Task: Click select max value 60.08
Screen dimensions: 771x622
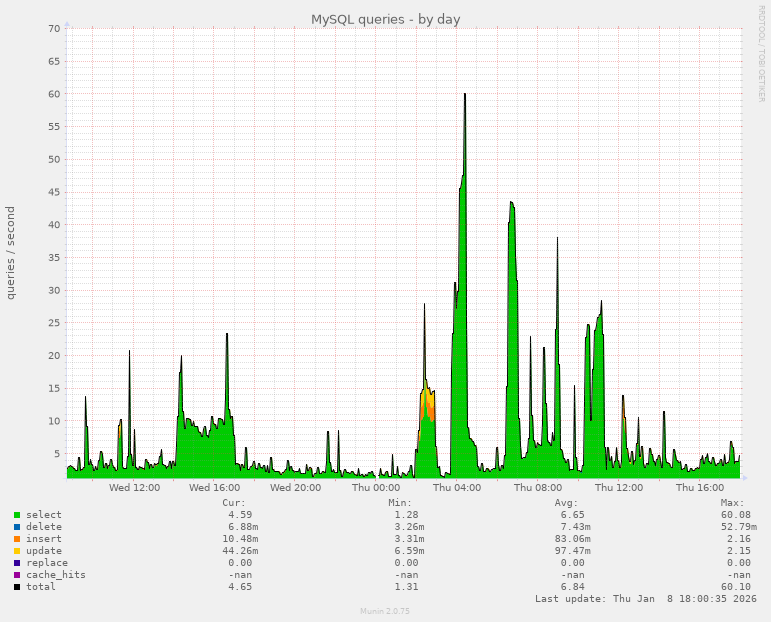Action: point(736,515)
